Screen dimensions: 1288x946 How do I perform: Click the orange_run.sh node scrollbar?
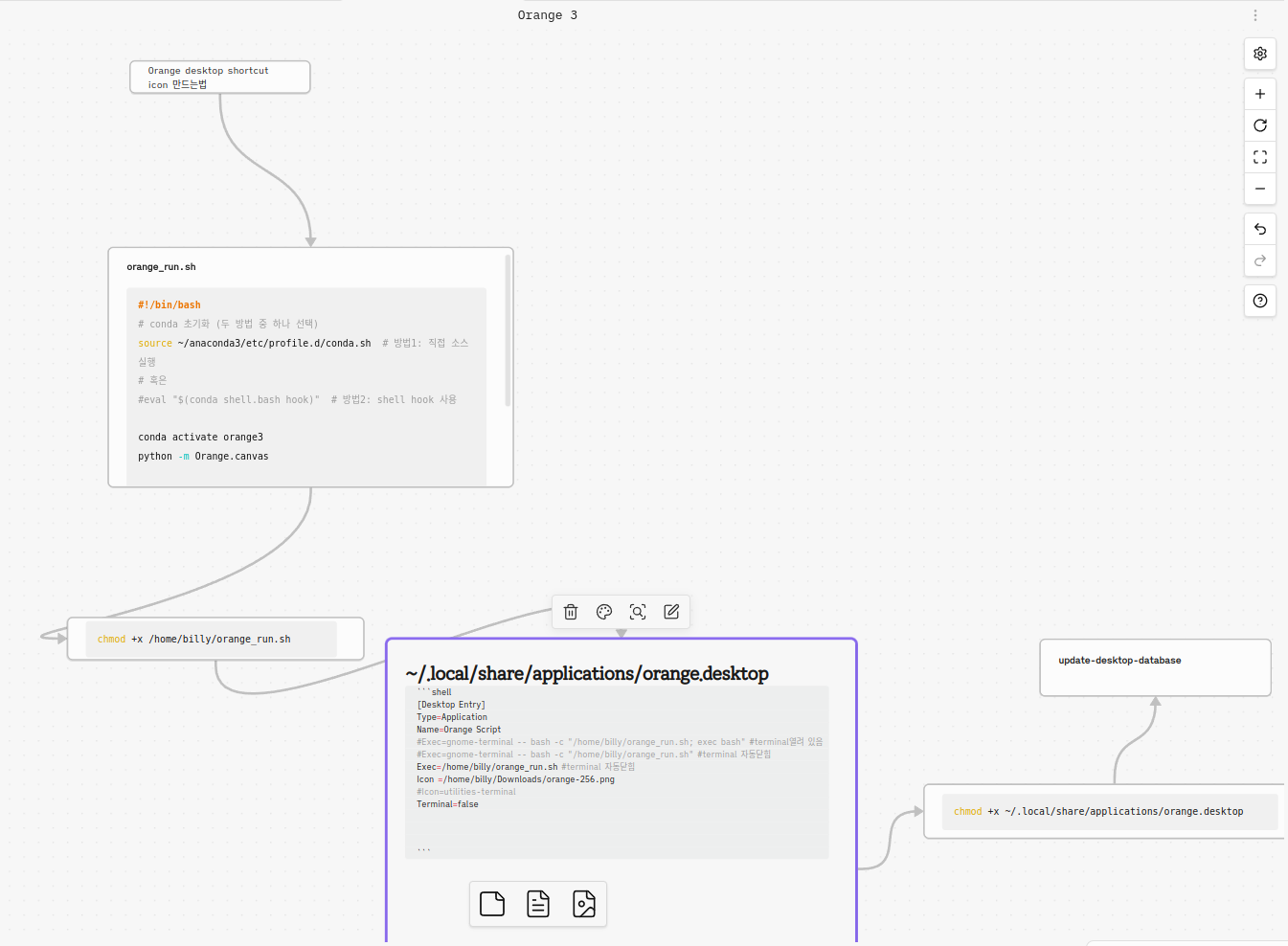[508, 330]
